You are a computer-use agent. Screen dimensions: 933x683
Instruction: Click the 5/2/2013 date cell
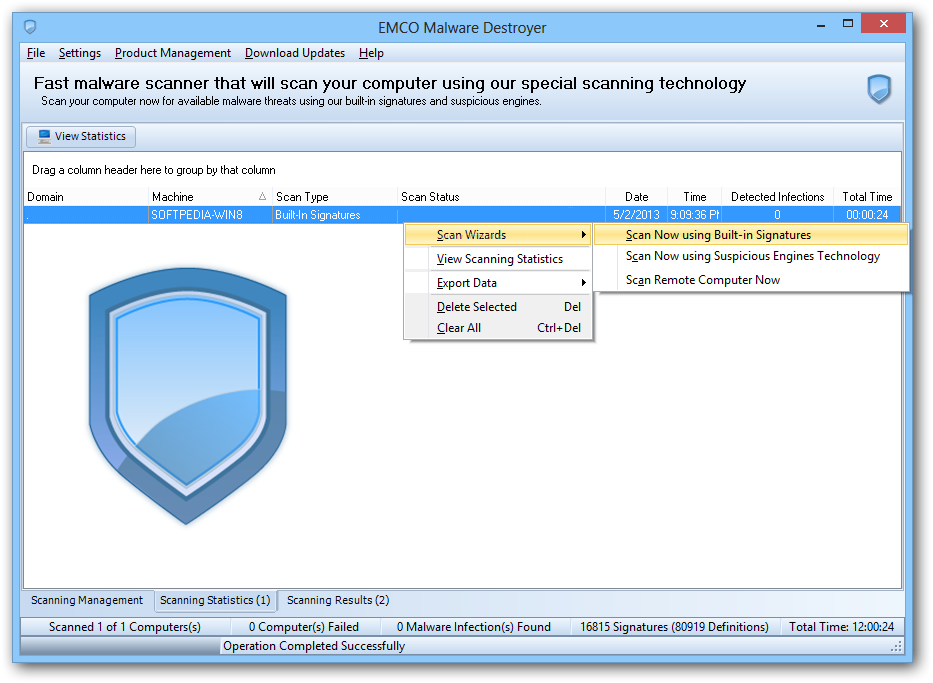tap(637, 215)
